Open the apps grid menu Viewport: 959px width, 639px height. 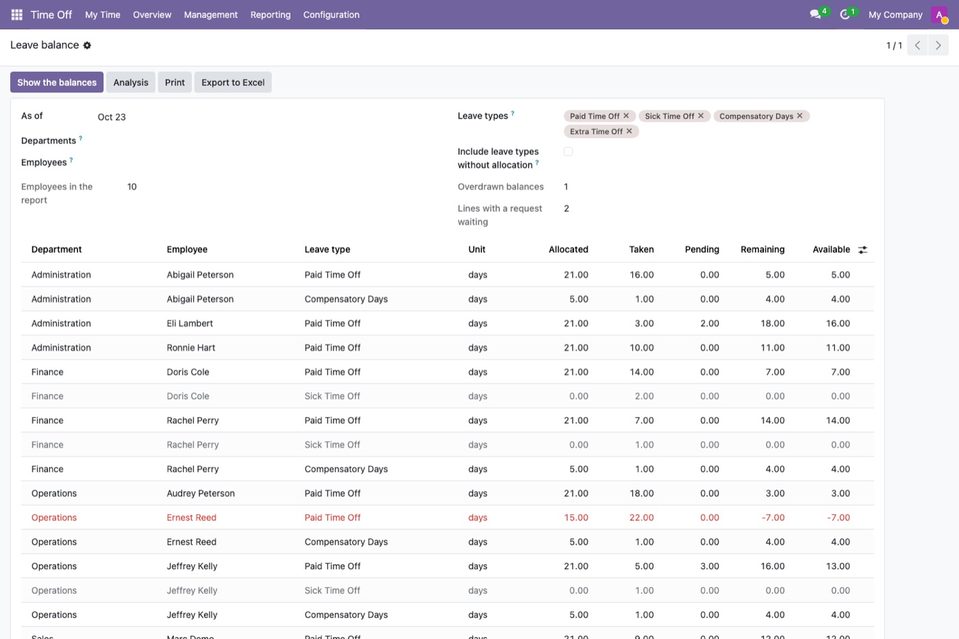[17, 15]
